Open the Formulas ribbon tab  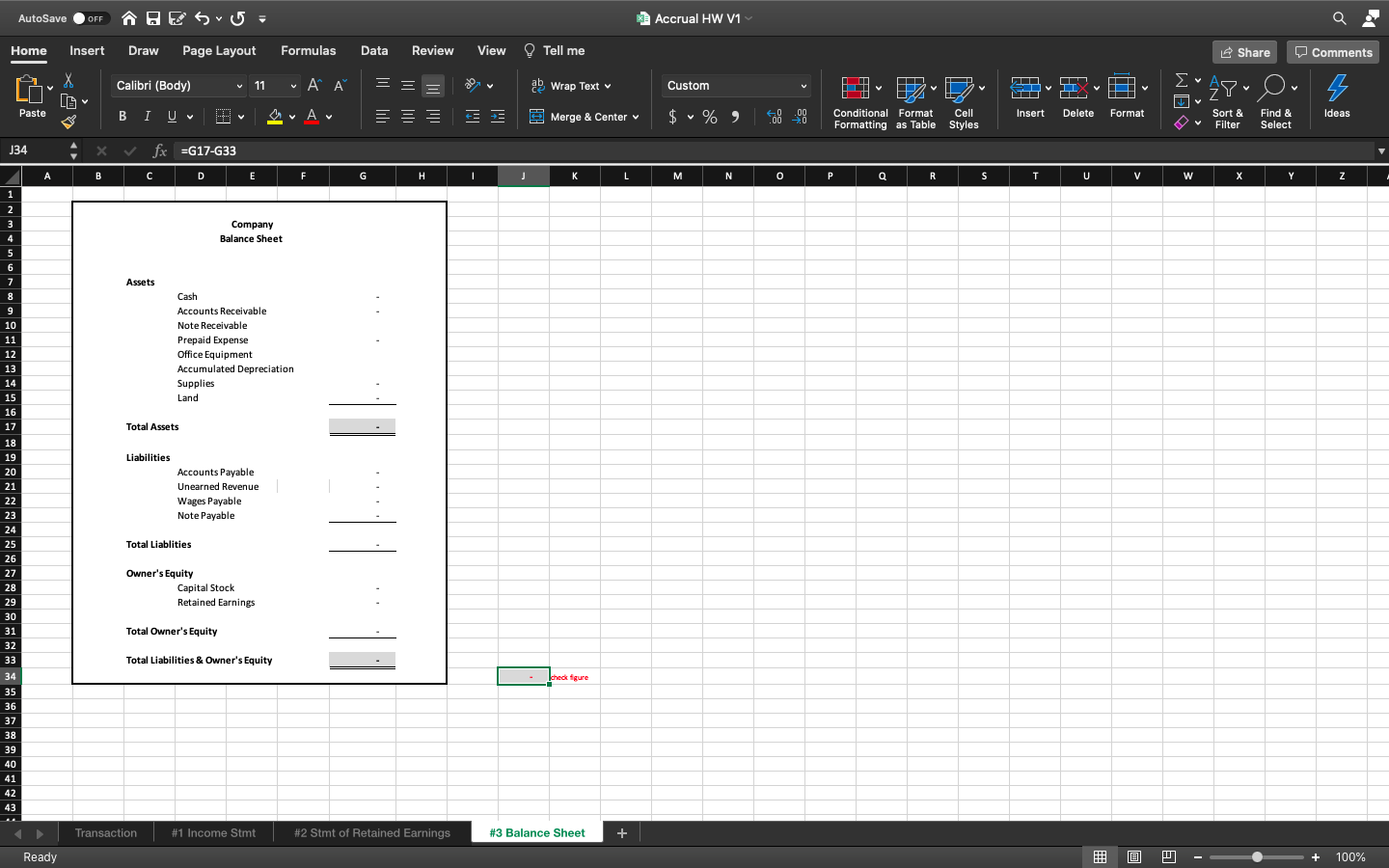pos(309,50)
